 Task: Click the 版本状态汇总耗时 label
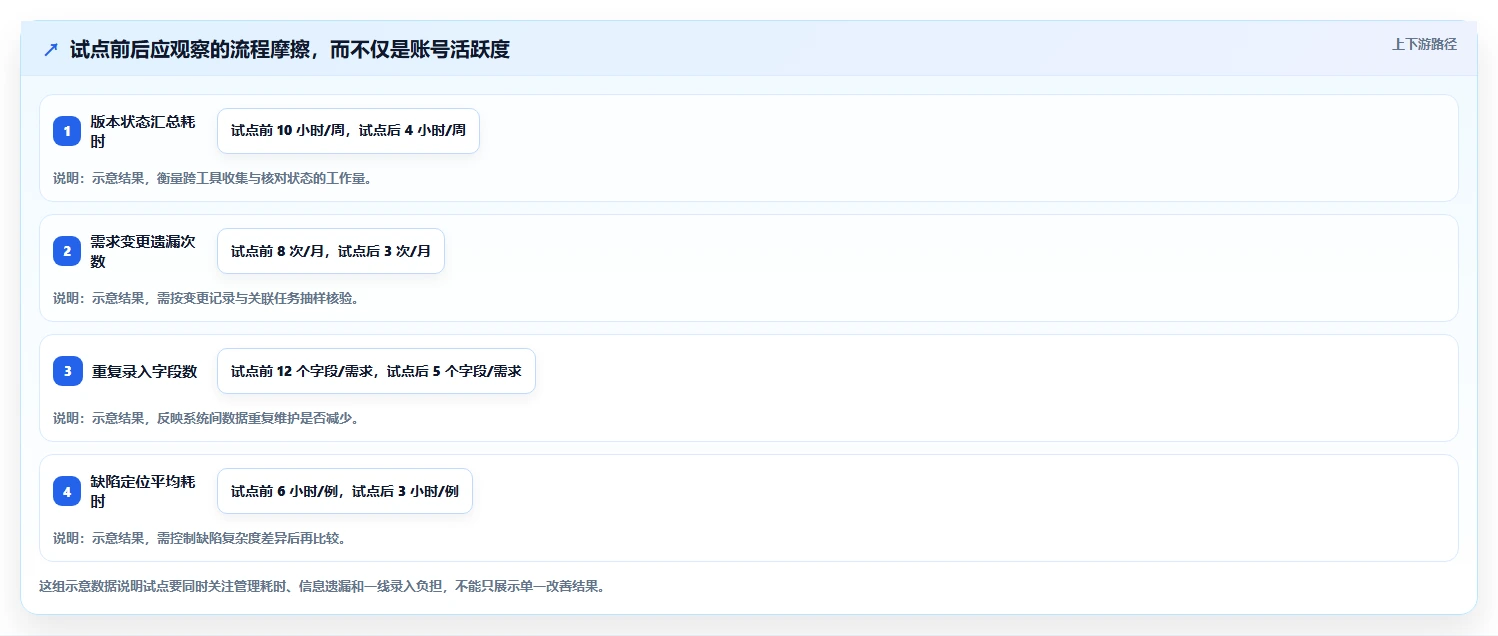coord(142,131)
